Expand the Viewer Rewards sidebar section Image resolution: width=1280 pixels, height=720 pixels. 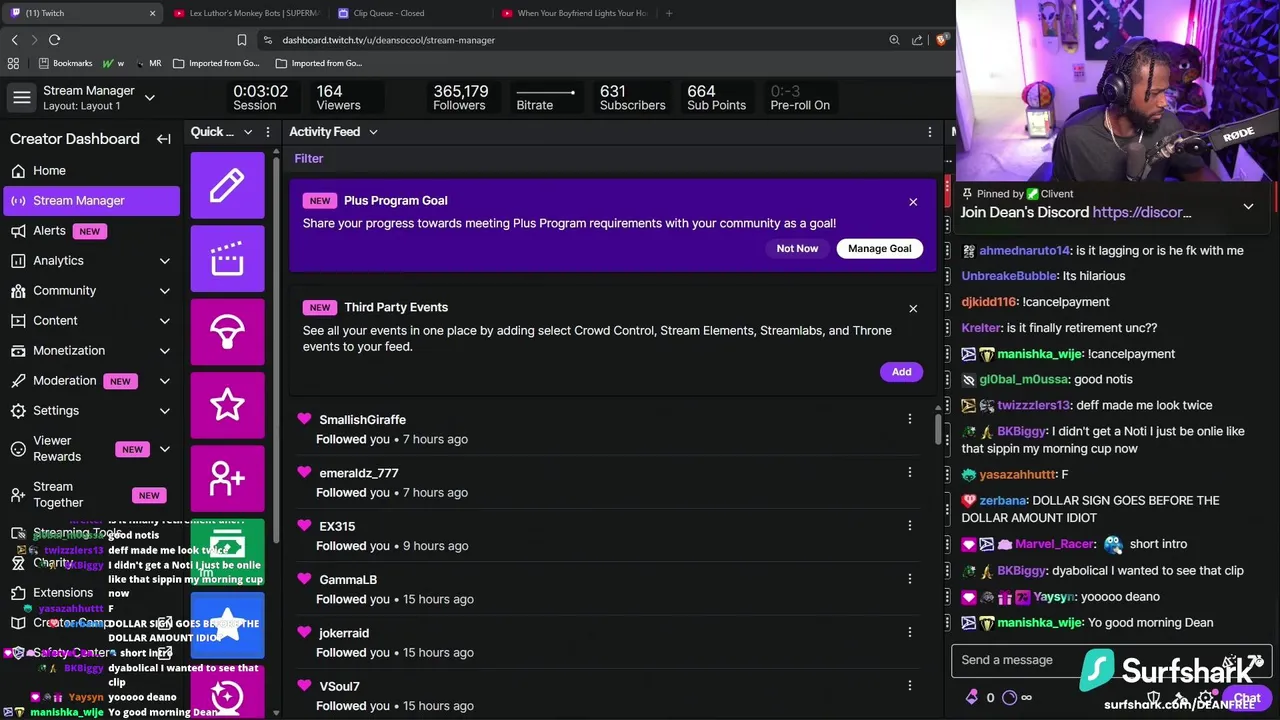(x=165, y=449)
